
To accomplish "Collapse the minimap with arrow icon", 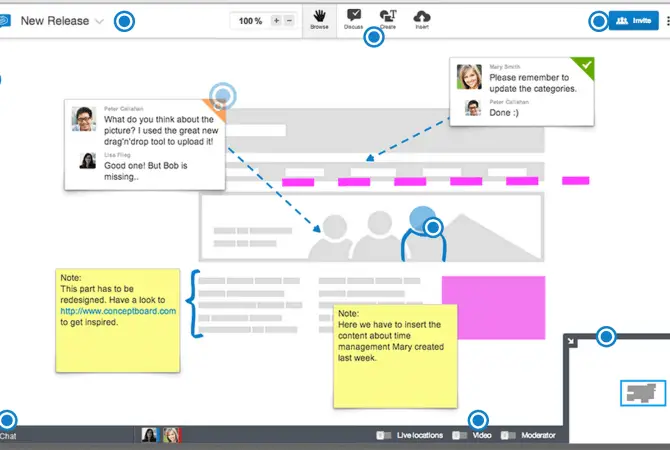I will pos(570,341).
